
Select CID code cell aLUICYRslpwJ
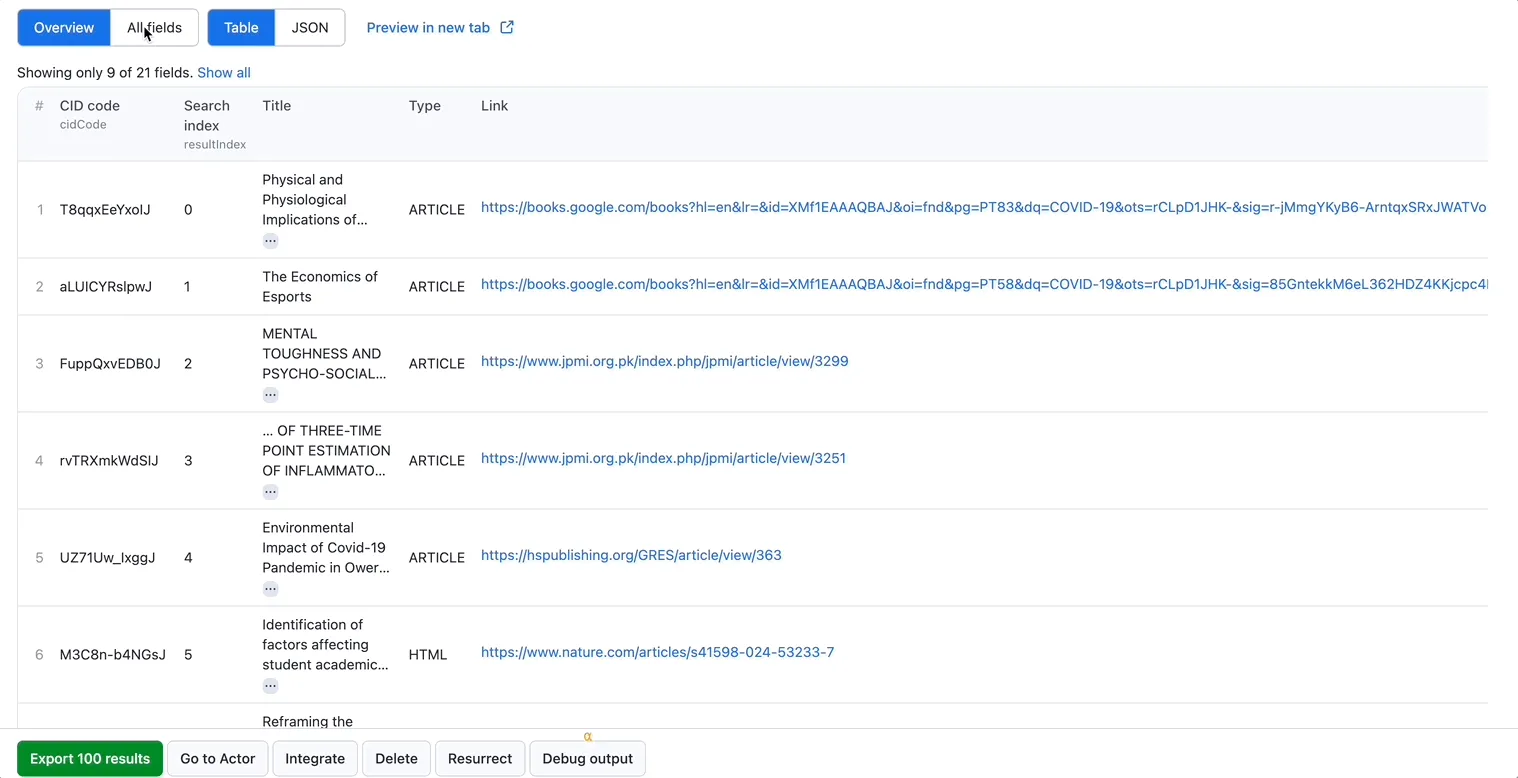tap(106, 287)
